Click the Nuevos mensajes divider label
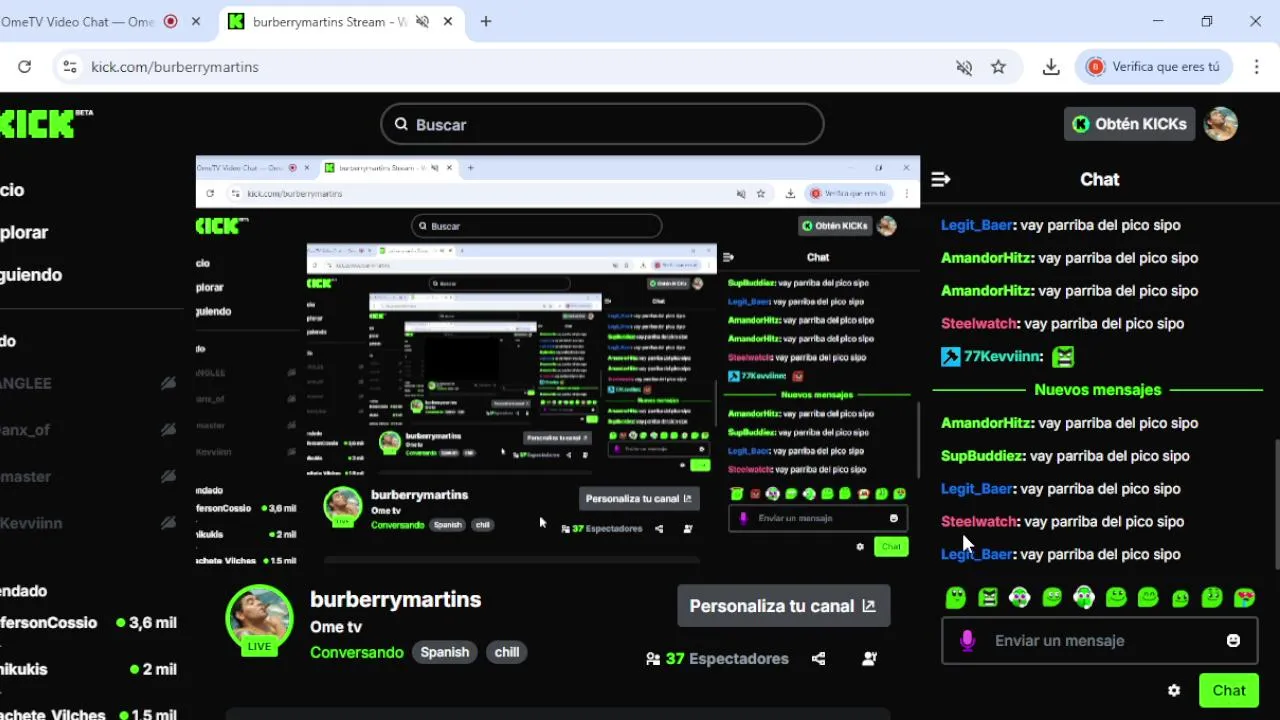Viewport: 1280px width, 720px height. coord(1098,390)
